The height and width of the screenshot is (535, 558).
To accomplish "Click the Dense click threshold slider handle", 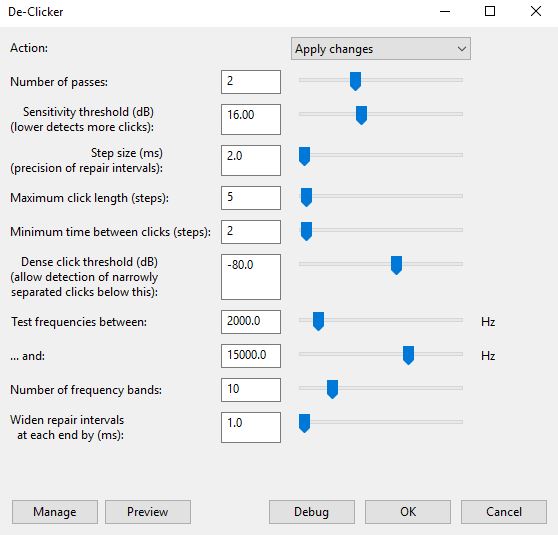I will [x=396, y=265].
